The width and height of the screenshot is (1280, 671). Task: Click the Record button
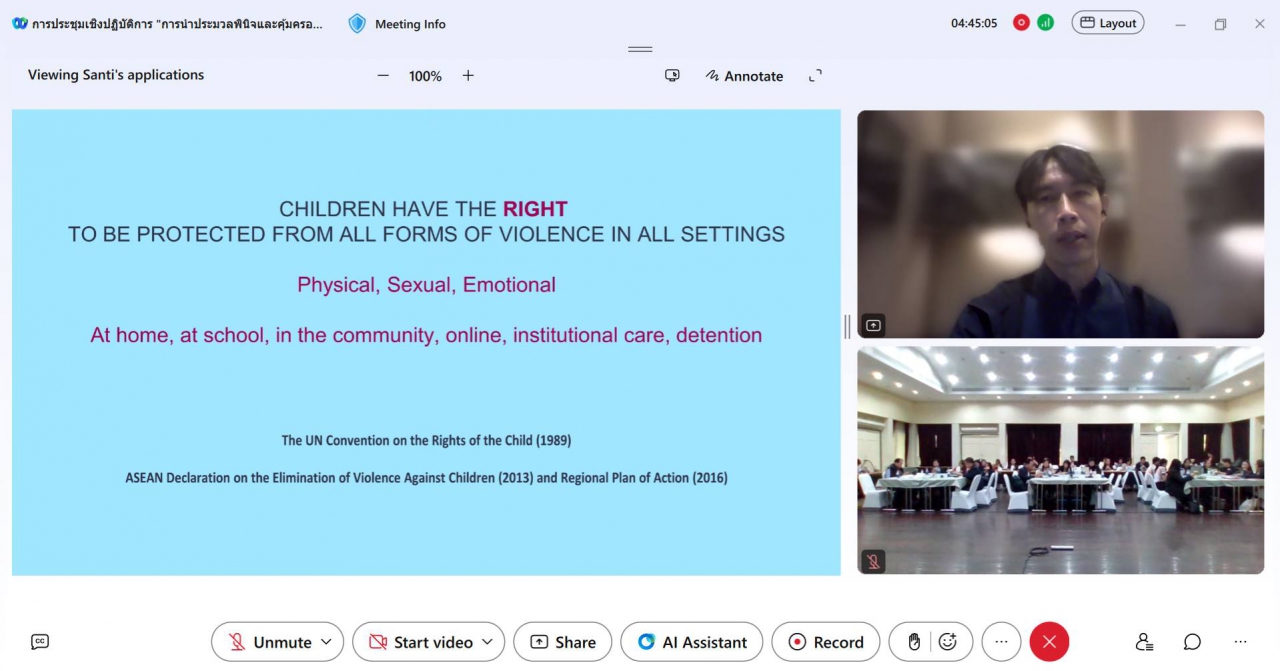826,642
